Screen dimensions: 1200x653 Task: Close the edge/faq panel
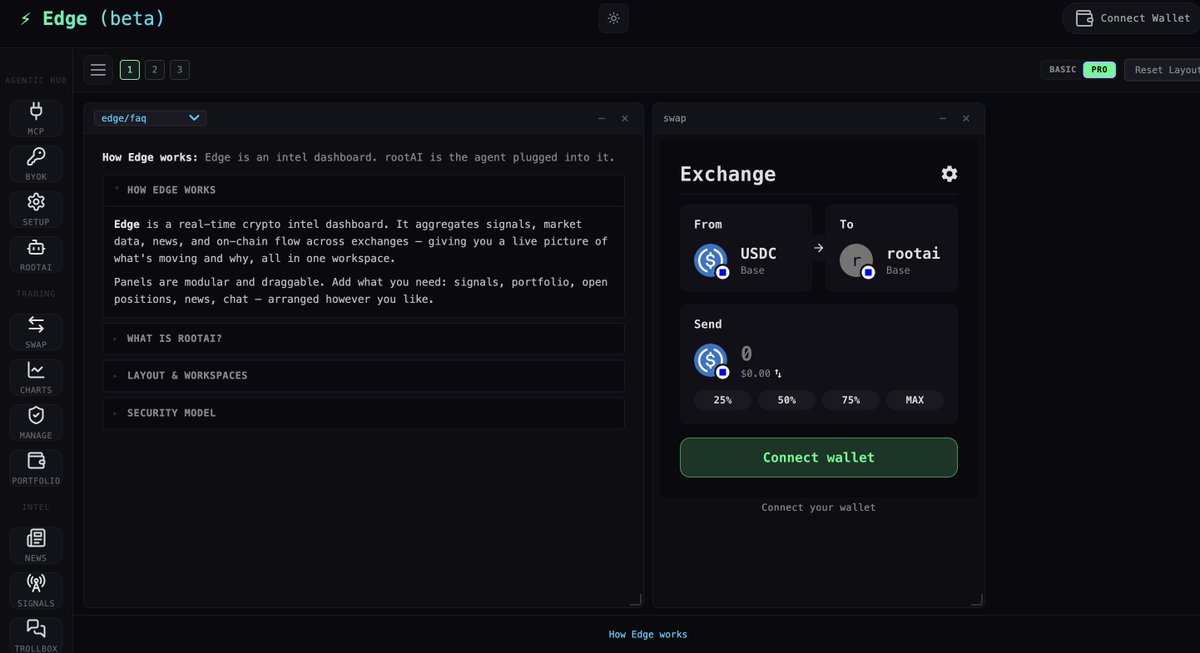coord(625,118)
